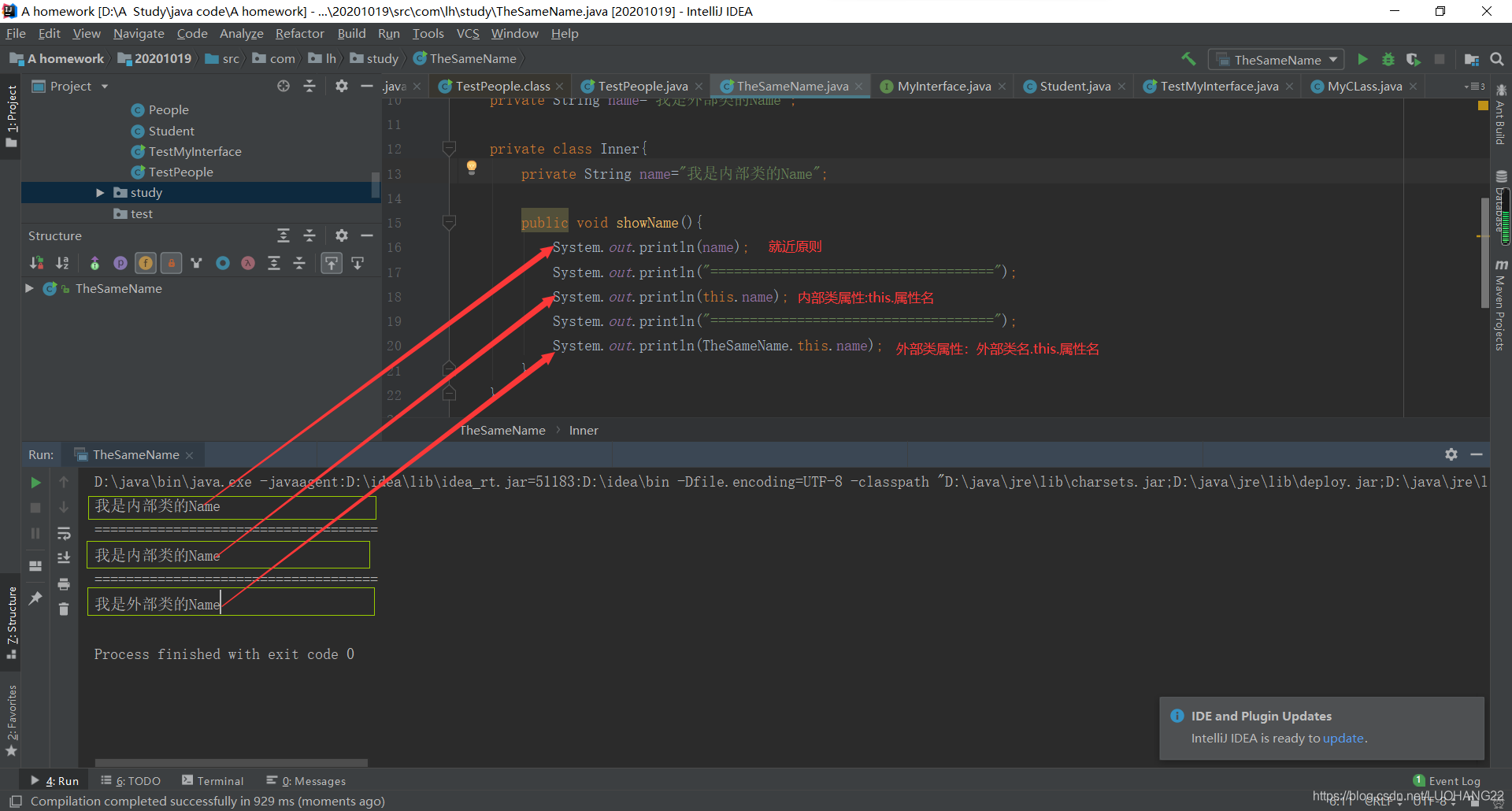Rerun TheSameName in Run panel
Viewport: 1512px width, 811px height.
coord(35,482)
